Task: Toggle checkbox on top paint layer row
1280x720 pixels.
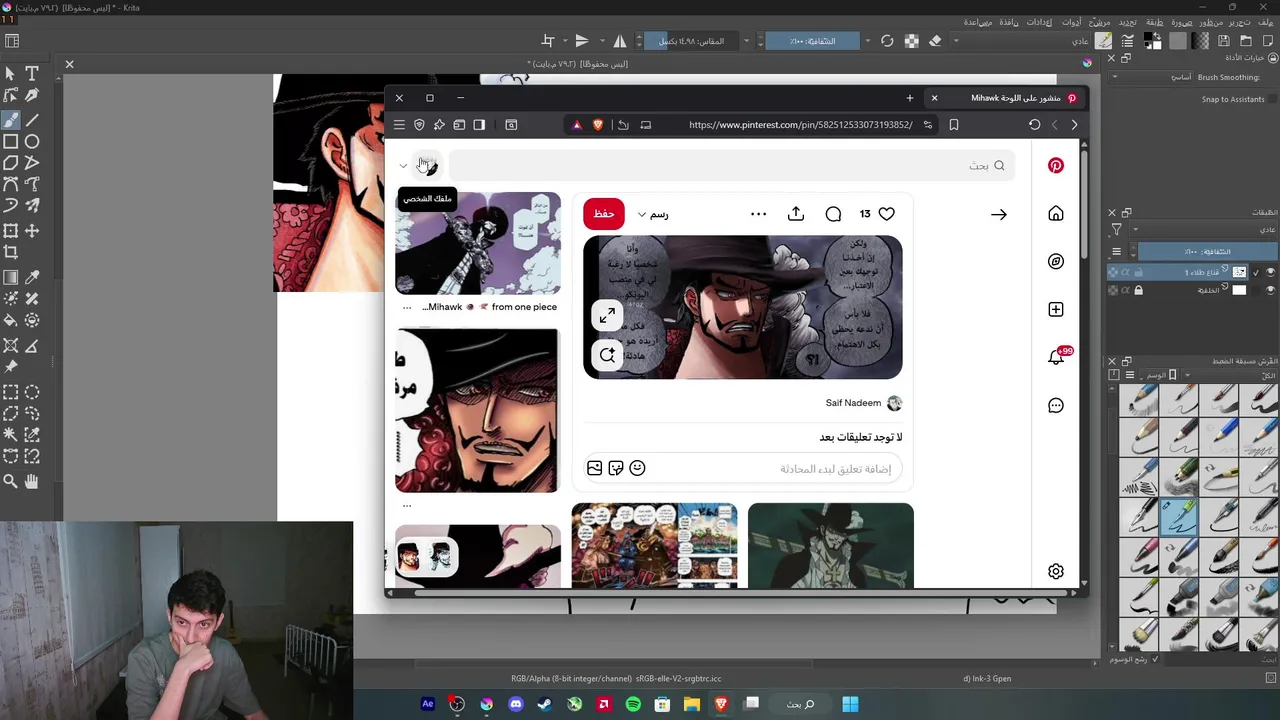Action: tap(1256, 272)
